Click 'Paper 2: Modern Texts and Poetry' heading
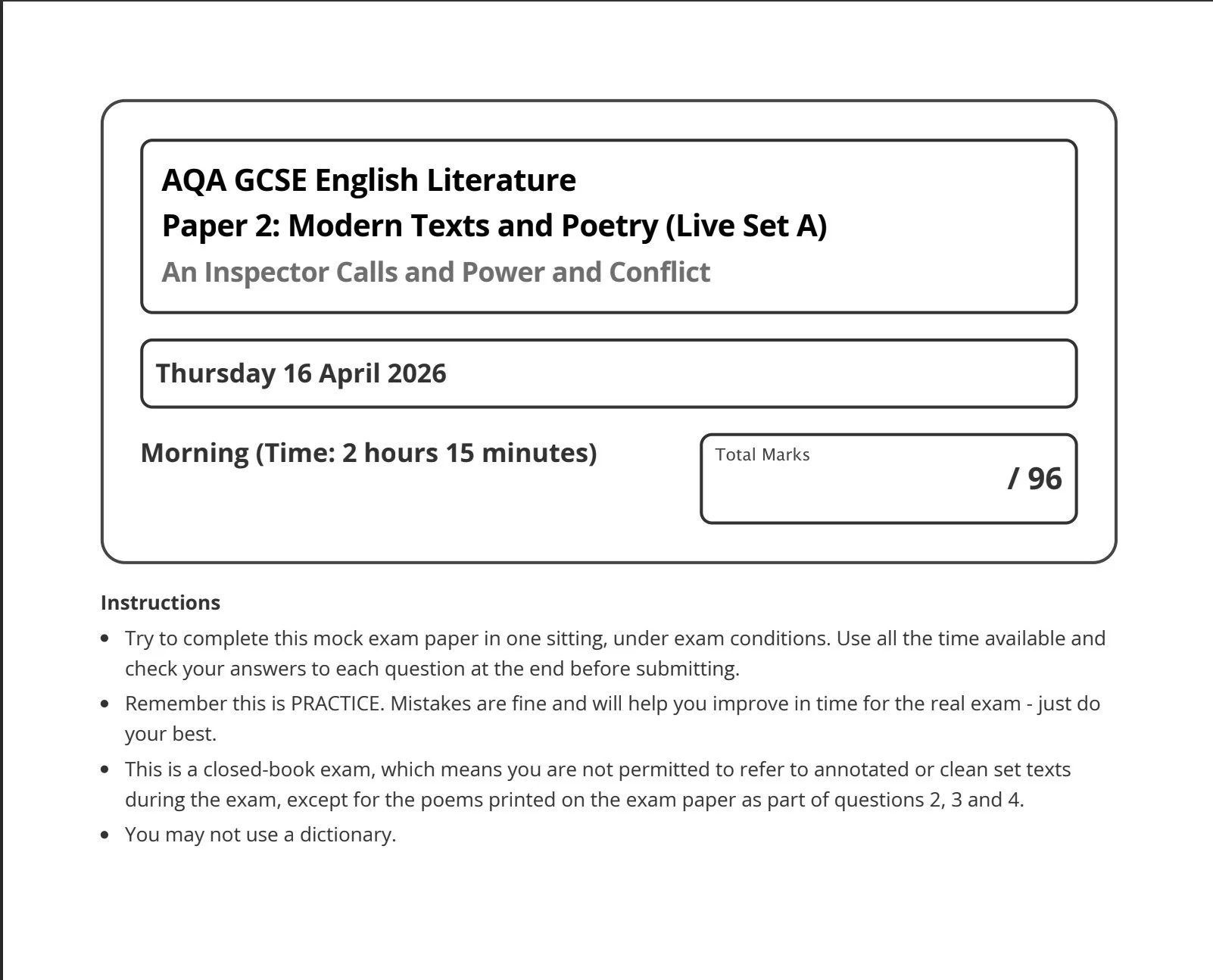Viewport: 1213px width, 980px height. coord(410,226)
